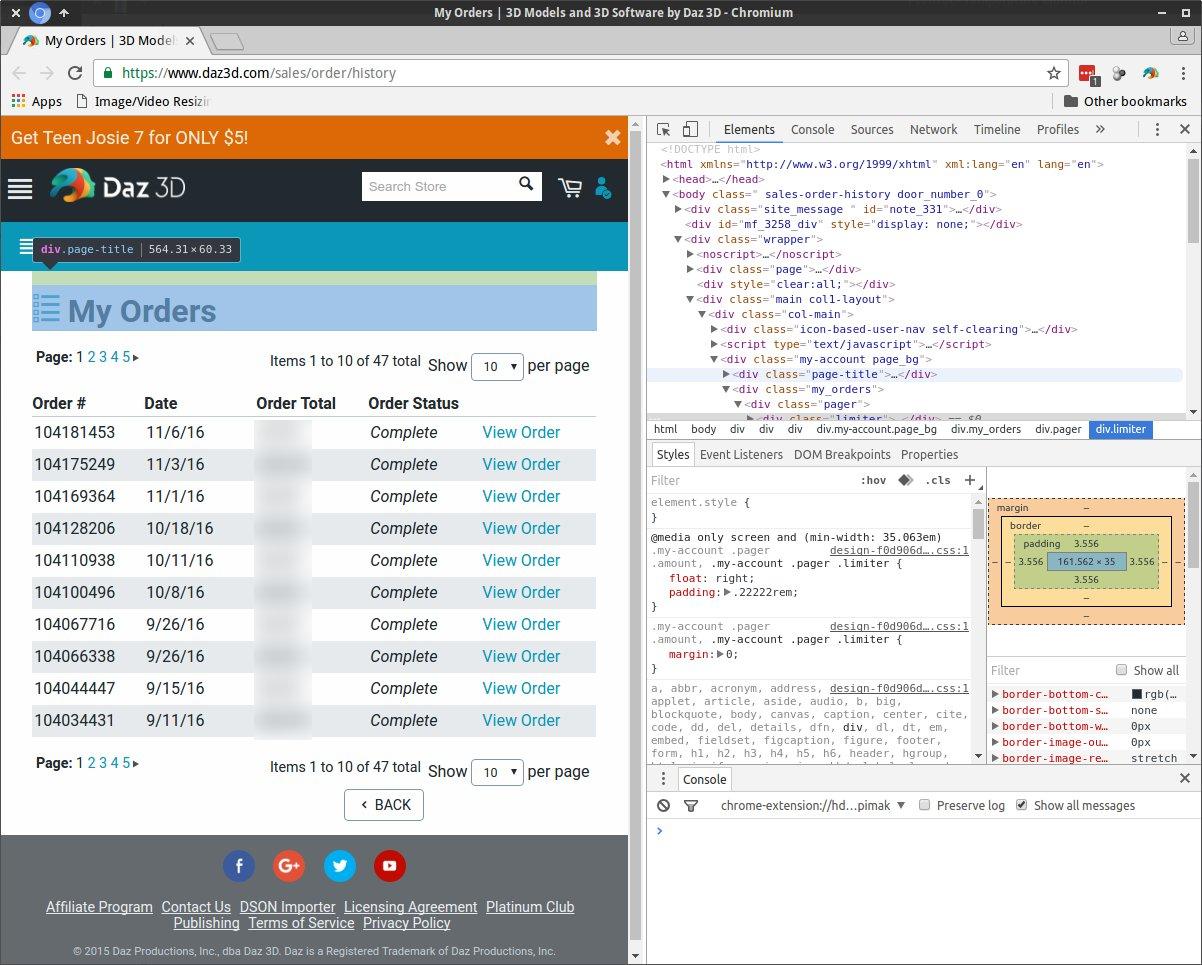The height and width of the screenshot is (965, 1202).
Task: Open the top Show per page dropdown
Action: 497,366
